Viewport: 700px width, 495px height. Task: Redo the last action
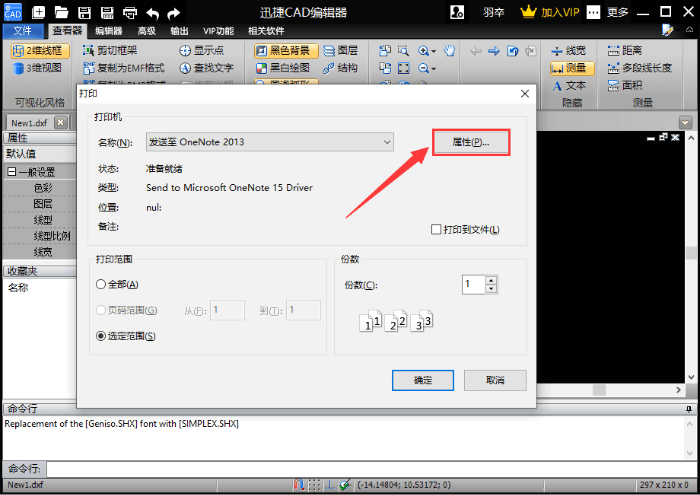click(173, 13)
